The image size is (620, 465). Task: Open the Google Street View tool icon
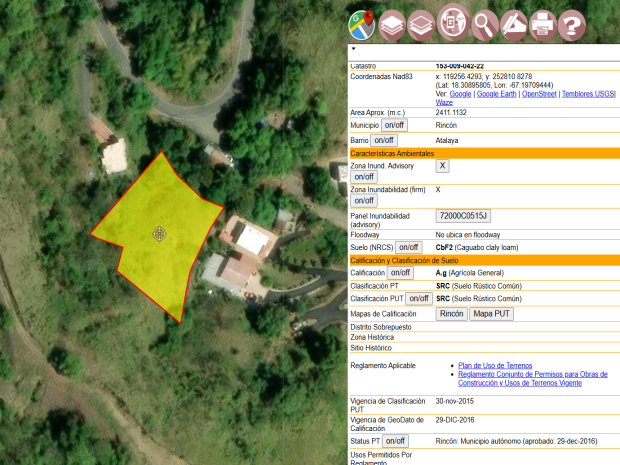(x=452, y=22)
